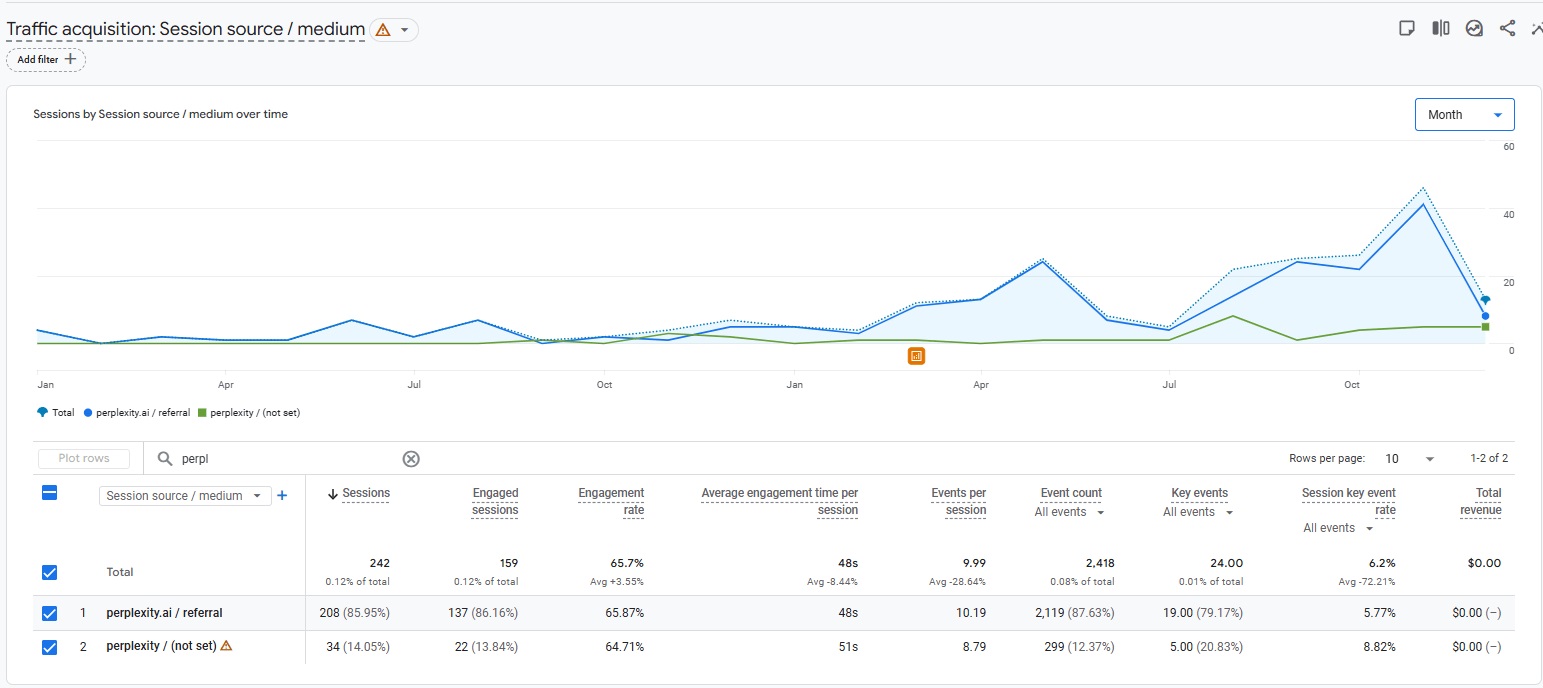This screenshot has height=688, width=1543.
Task: Open the sticky note annotation icon
Action: [x=1407, y=27]
